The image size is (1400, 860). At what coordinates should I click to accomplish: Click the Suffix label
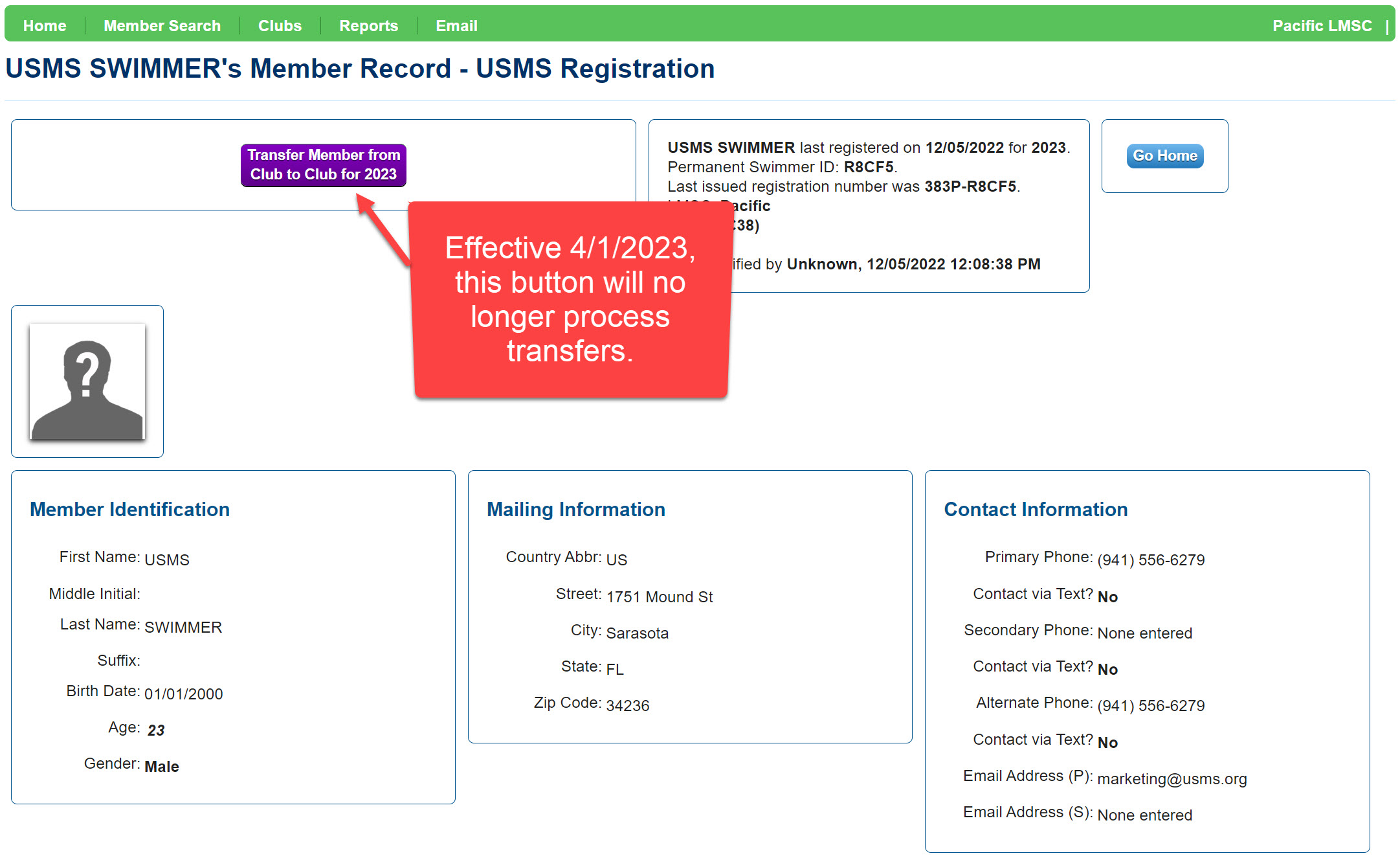118,661
